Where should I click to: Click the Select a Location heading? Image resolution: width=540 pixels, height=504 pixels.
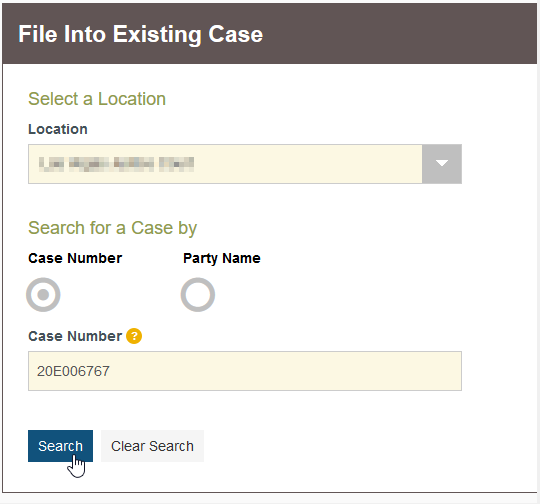[97, 99]
